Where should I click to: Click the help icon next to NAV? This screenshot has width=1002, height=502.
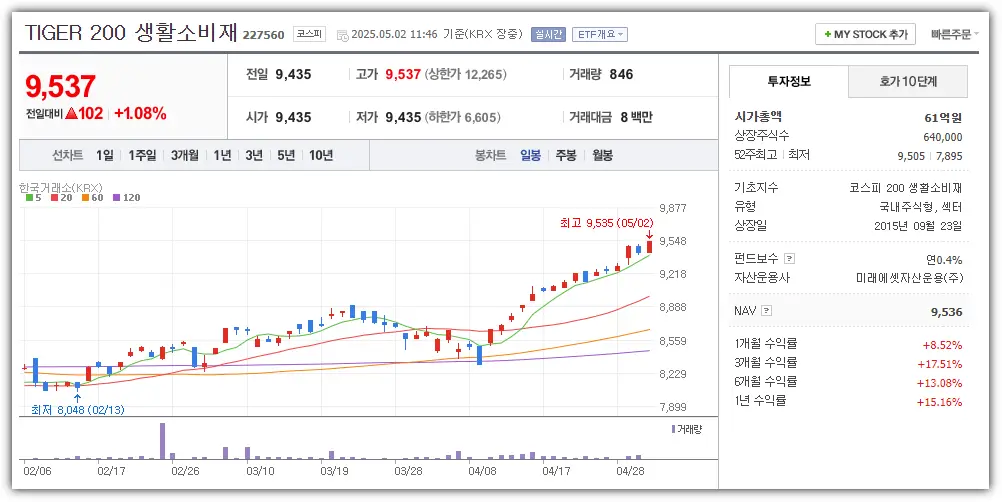pyautogui.click(x=767, y=311)
